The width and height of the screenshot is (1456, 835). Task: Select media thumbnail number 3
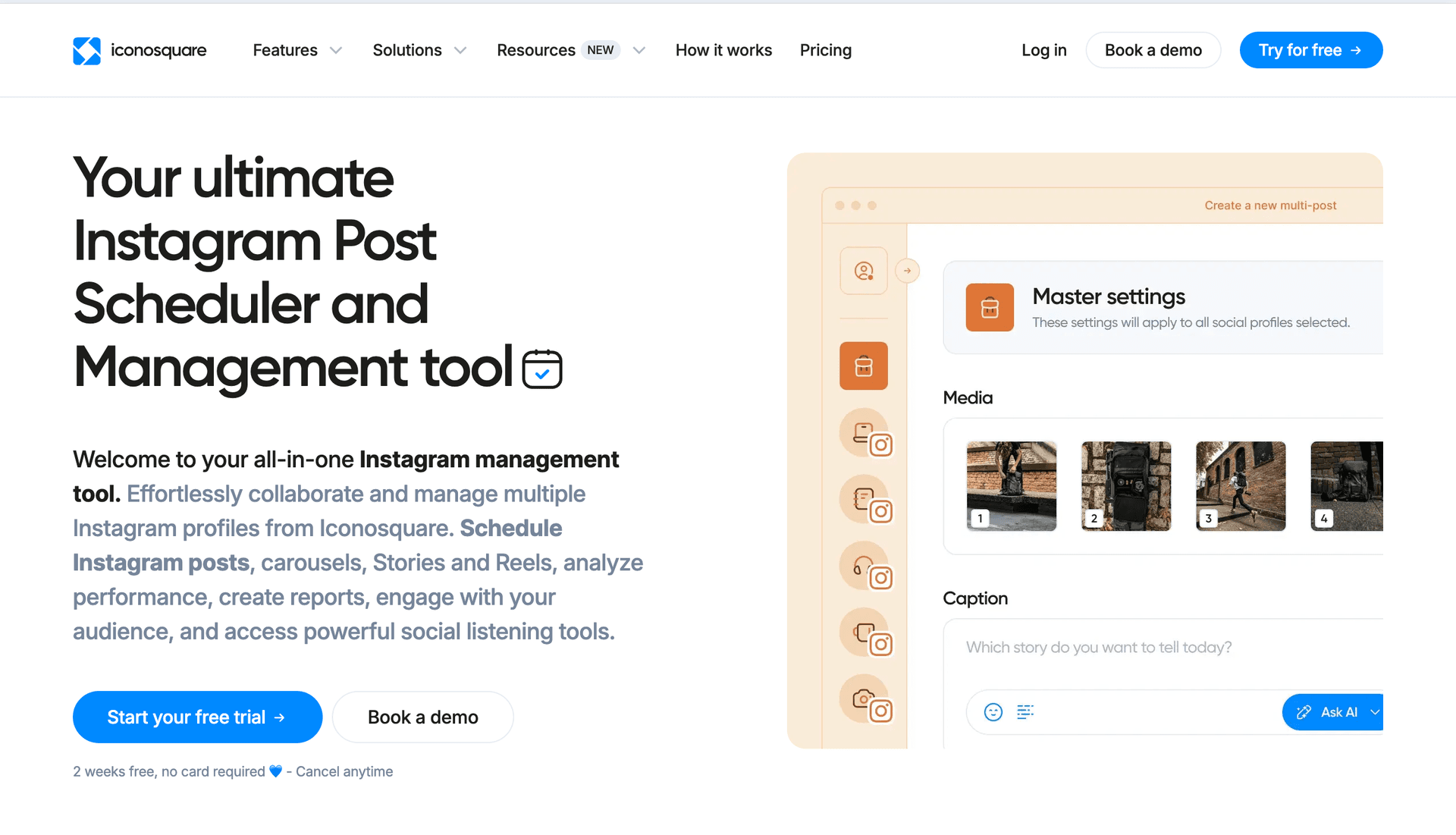click(x=1241, y=486)
